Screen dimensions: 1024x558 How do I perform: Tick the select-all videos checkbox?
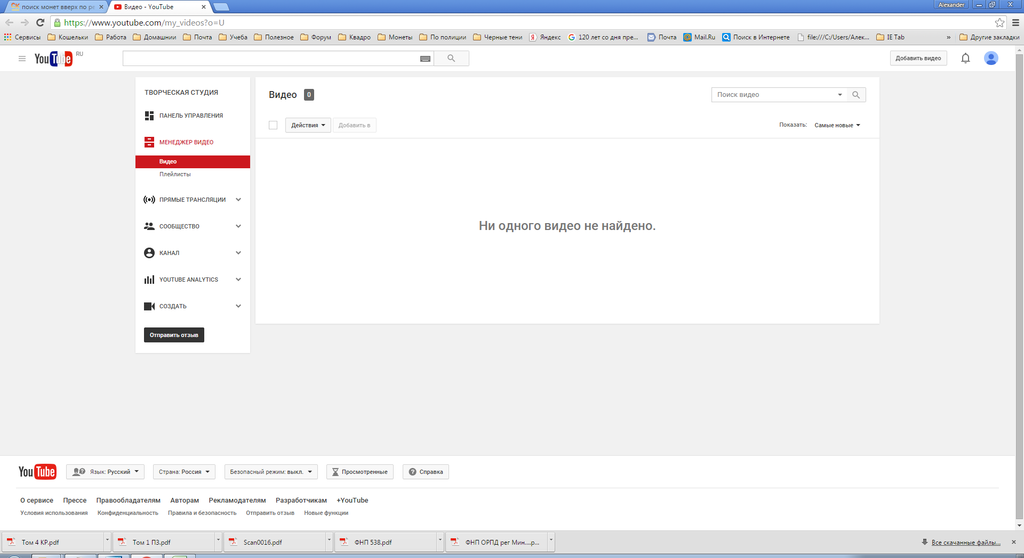[273, 125]
